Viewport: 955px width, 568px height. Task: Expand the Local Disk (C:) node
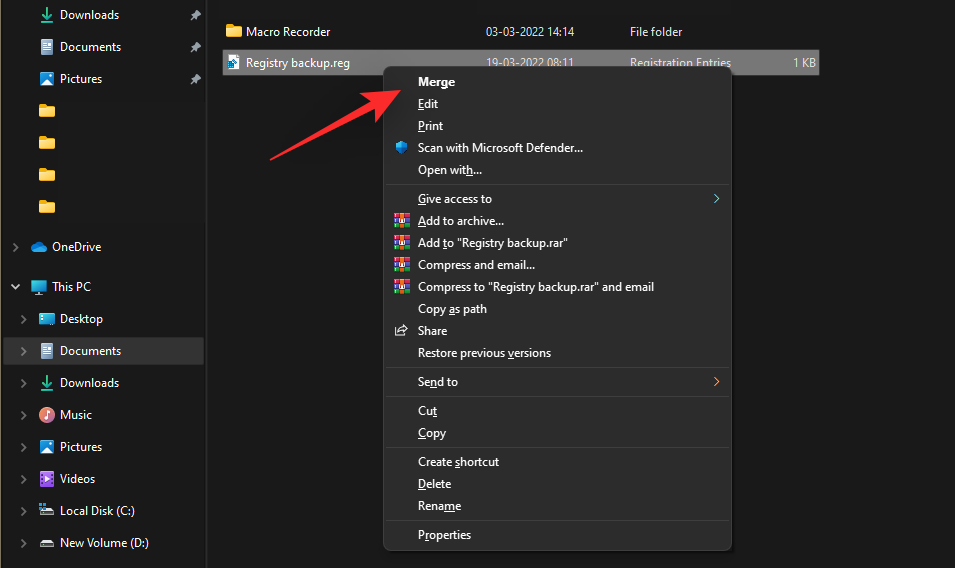pos(23,511)
